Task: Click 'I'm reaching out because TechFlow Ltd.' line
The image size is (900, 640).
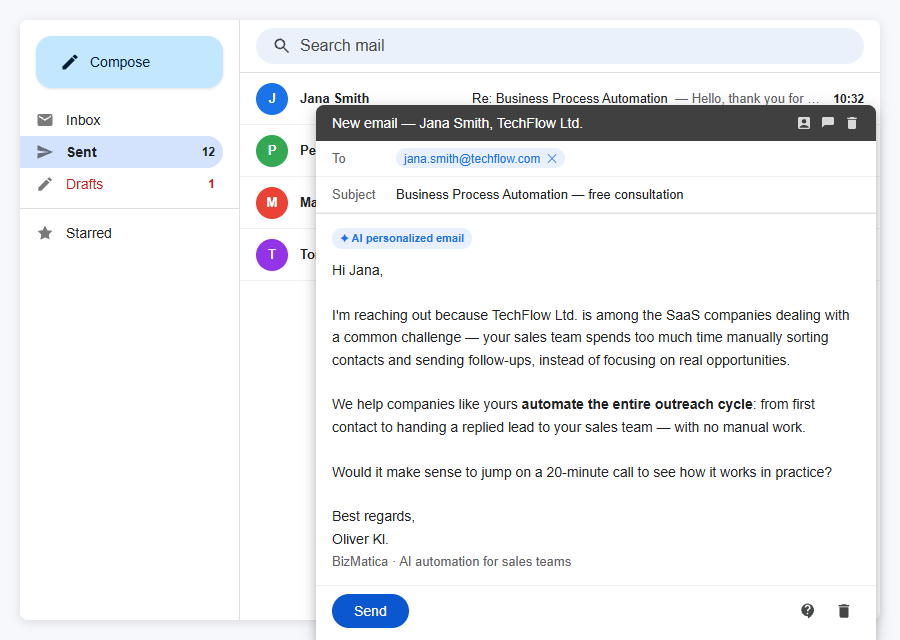Action: (x=591, y=315)
